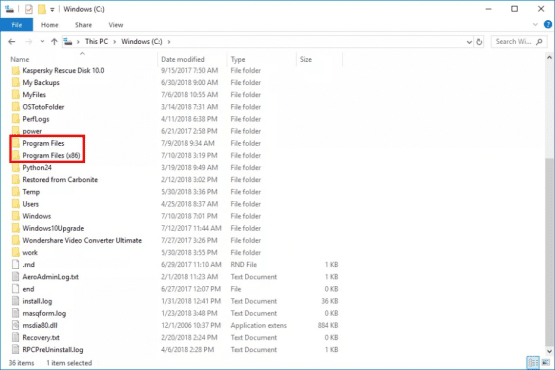
Task: Select the Windows10Upgrade folder
Action: pyautogui.click(x=53, y=228)
